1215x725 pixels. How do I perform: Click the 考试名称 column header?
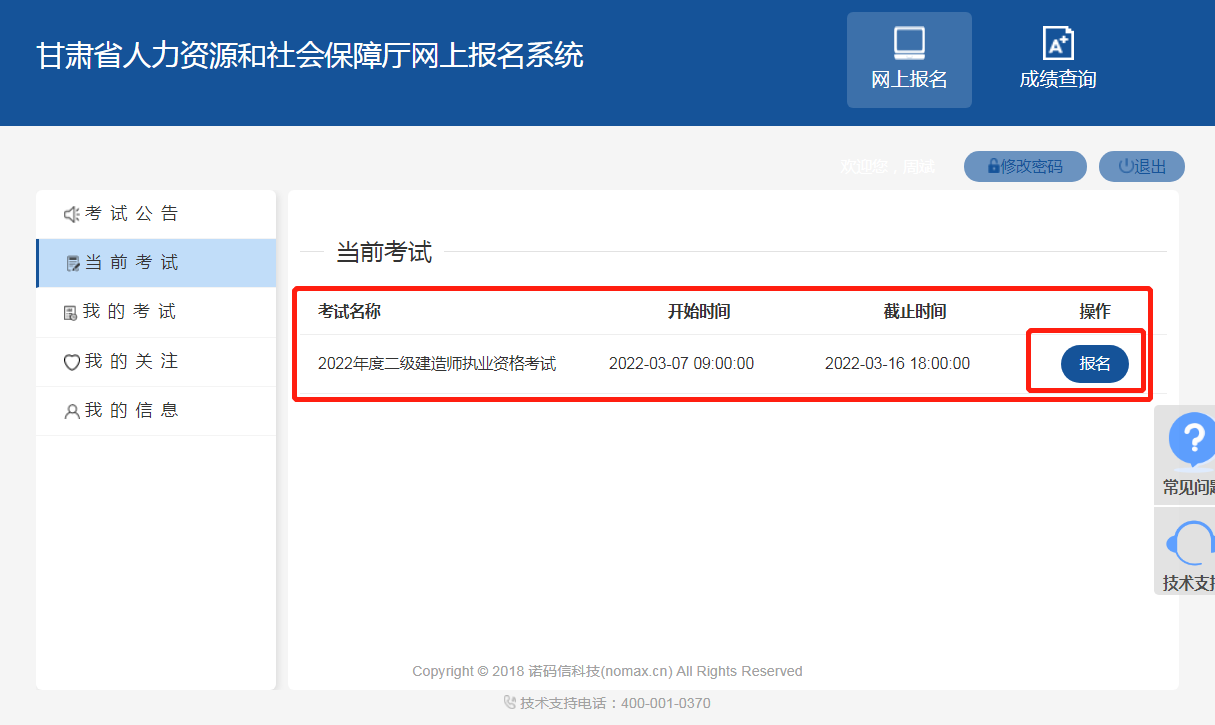point(349,312)
